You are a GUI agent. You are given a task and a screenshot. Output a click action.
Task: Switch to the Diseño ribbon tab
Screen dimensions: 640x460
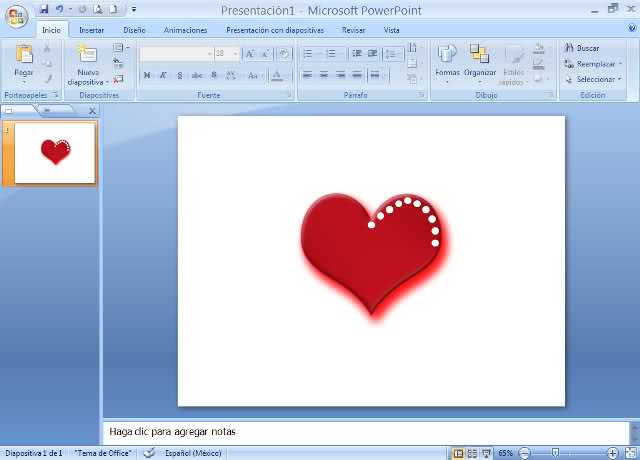click(134, 30)
